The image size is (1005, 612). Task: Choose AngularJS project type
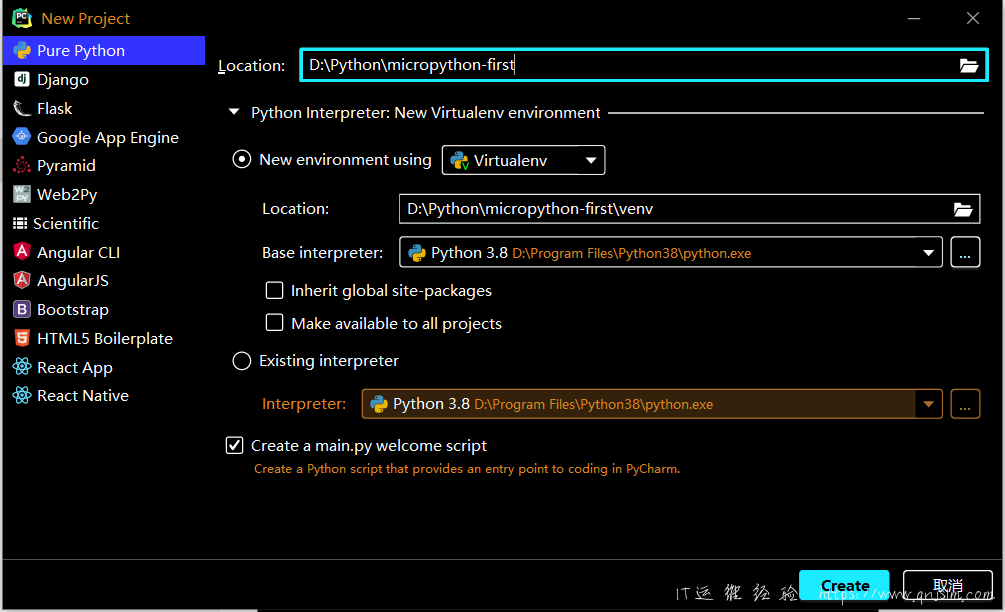pyautogui.click(x=104, y=280)
